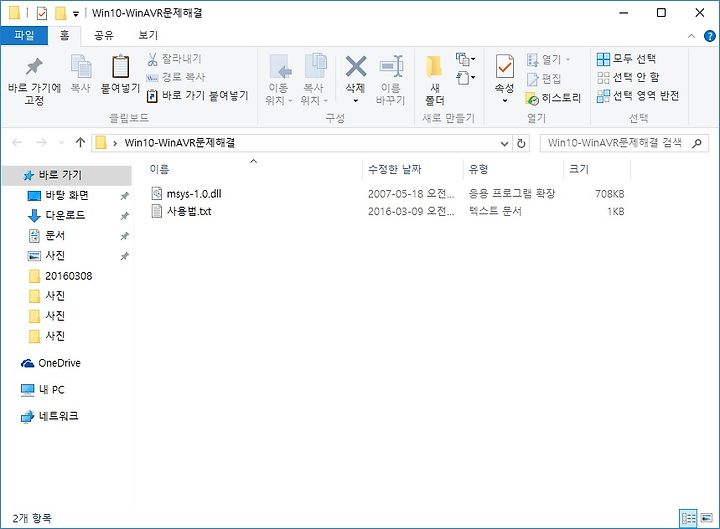
Task: Collapse the ribbon with the chevron
Action: tap(691, 36)
